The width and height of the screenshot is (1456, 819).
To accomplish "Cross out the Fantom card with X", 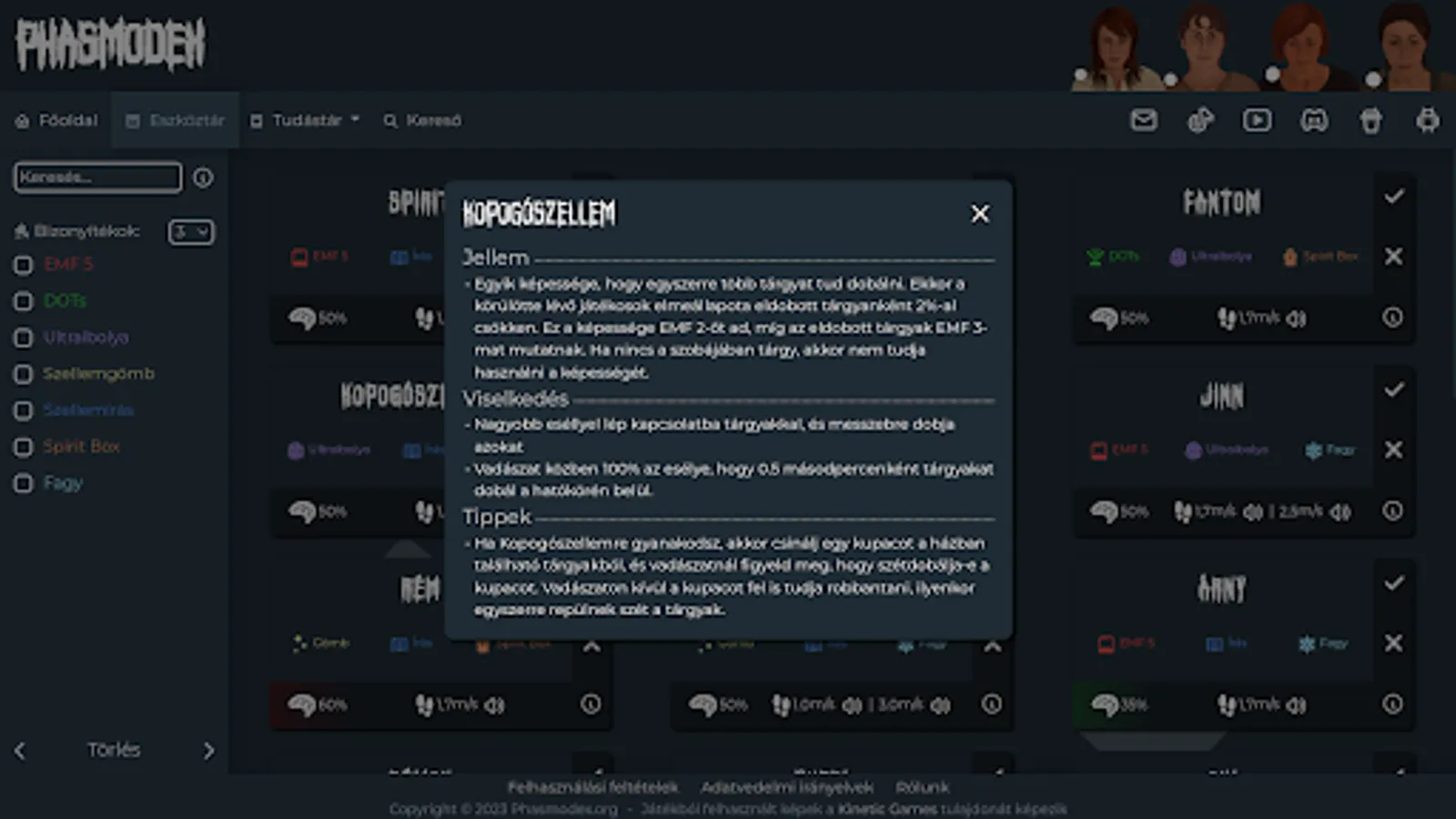I will pyautogui.click(x=1393, y=257).
